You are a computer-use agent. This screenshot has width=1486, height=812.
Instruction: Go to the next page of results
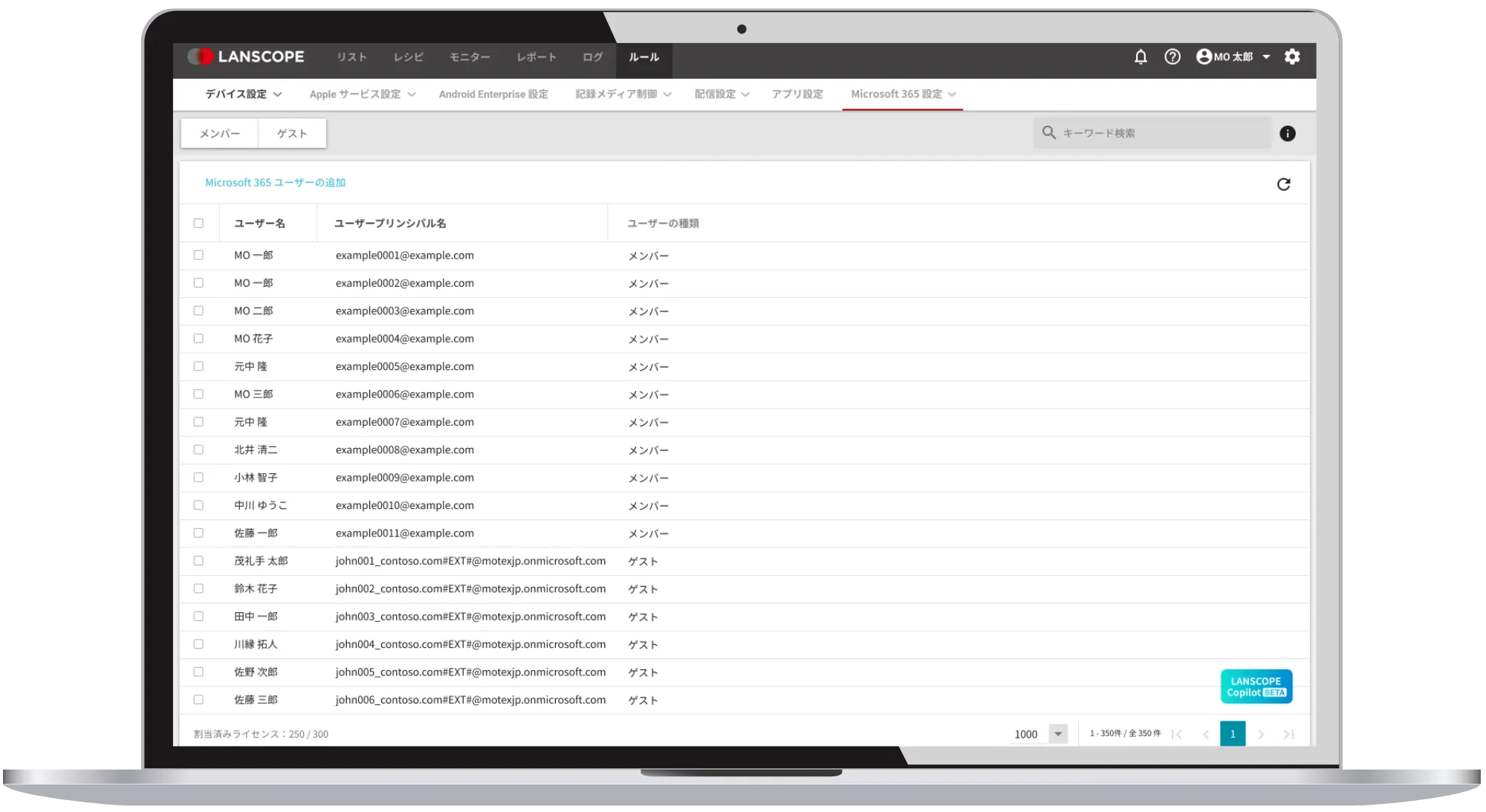pos(1261,733)
